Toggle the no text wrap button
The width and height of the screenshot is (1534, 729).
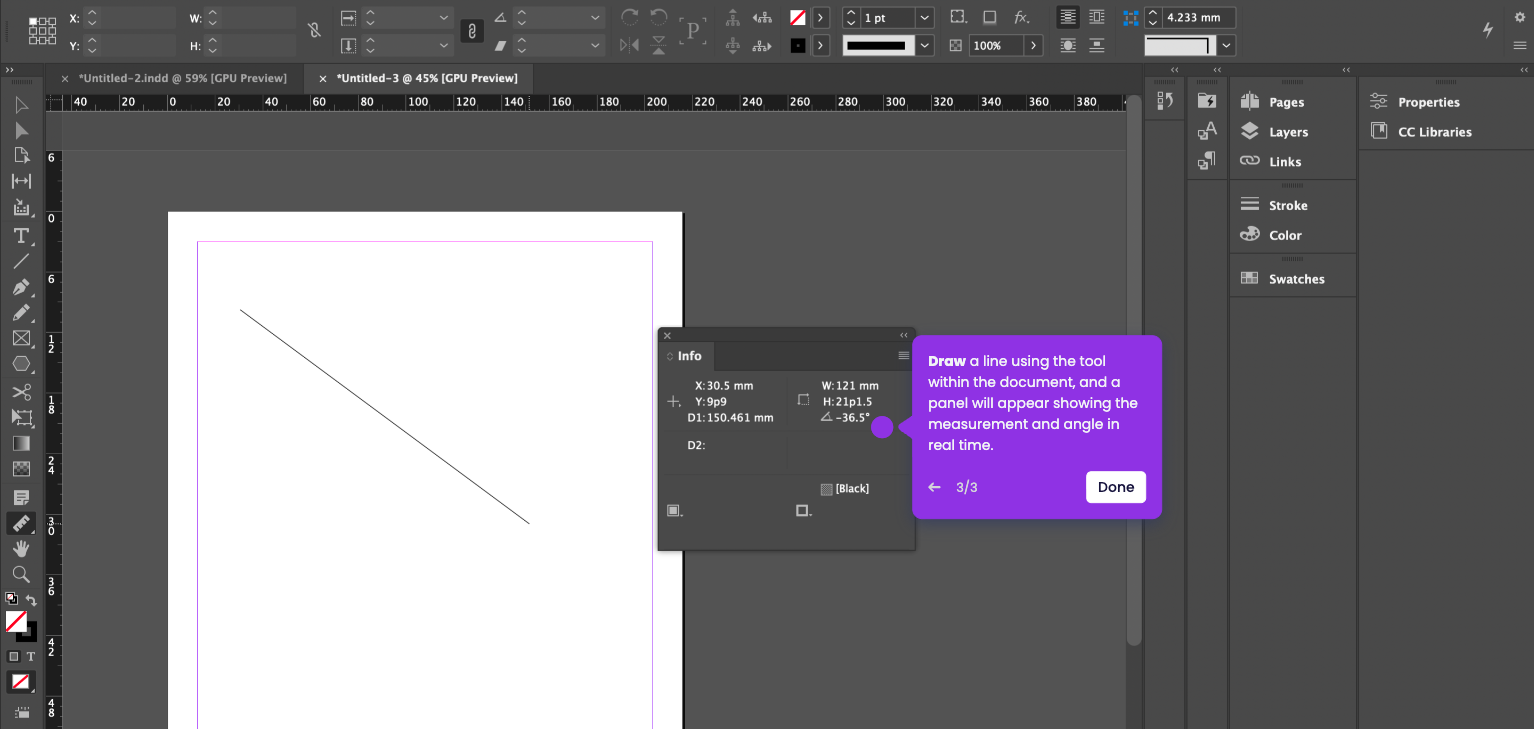point(1068,17)
